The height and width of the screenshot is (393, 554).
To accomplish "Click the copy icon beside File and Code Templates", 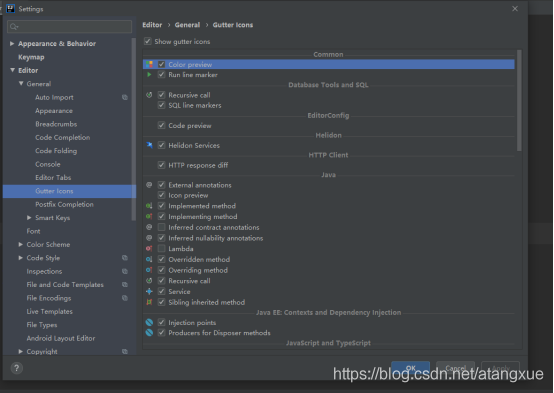I will click(125, 285).
